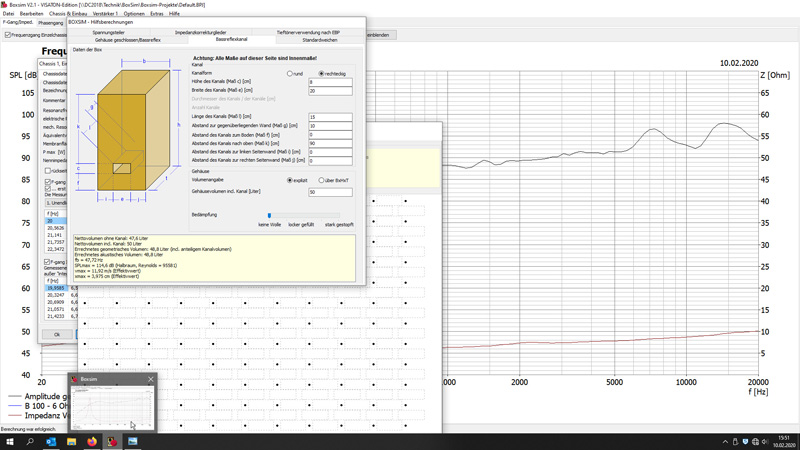Image resolution: width=800 pixels, height=450 pixels.
Task: Click the Boxsim window preview thumbnail
Action: [x=112, y=408]
